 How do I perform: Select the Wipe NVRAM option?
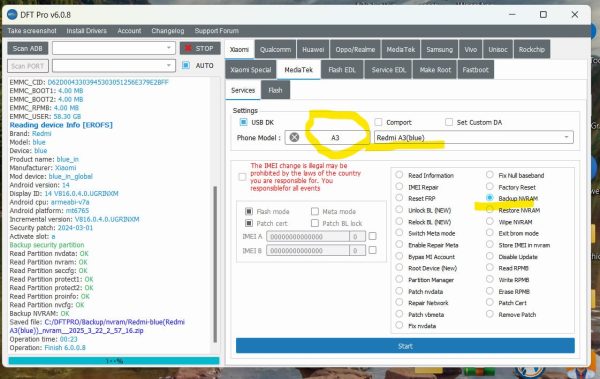click(510, 222)
